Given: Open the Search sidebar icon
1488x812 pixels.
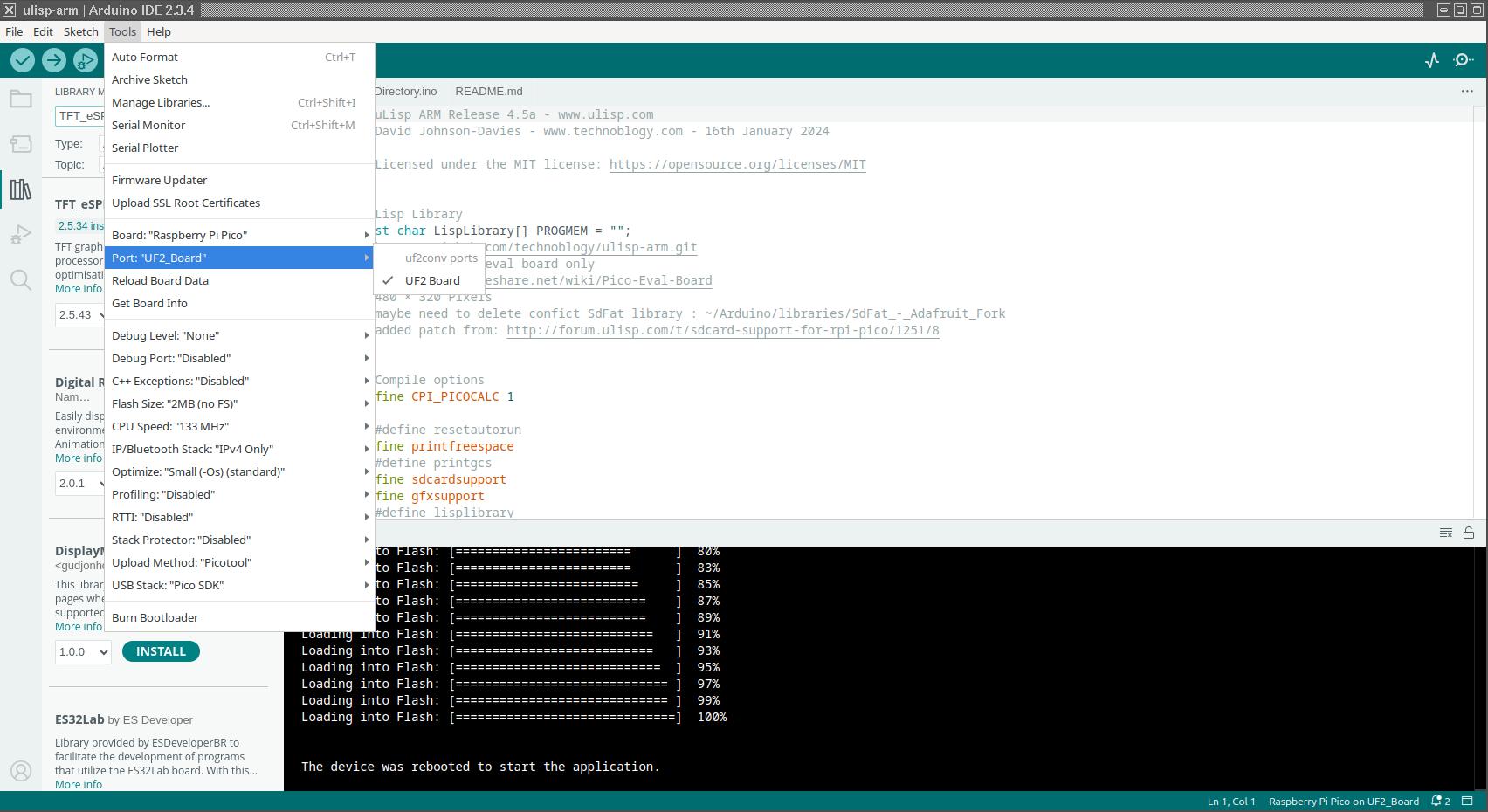Looking at the screenshot, I should [21, 280].
